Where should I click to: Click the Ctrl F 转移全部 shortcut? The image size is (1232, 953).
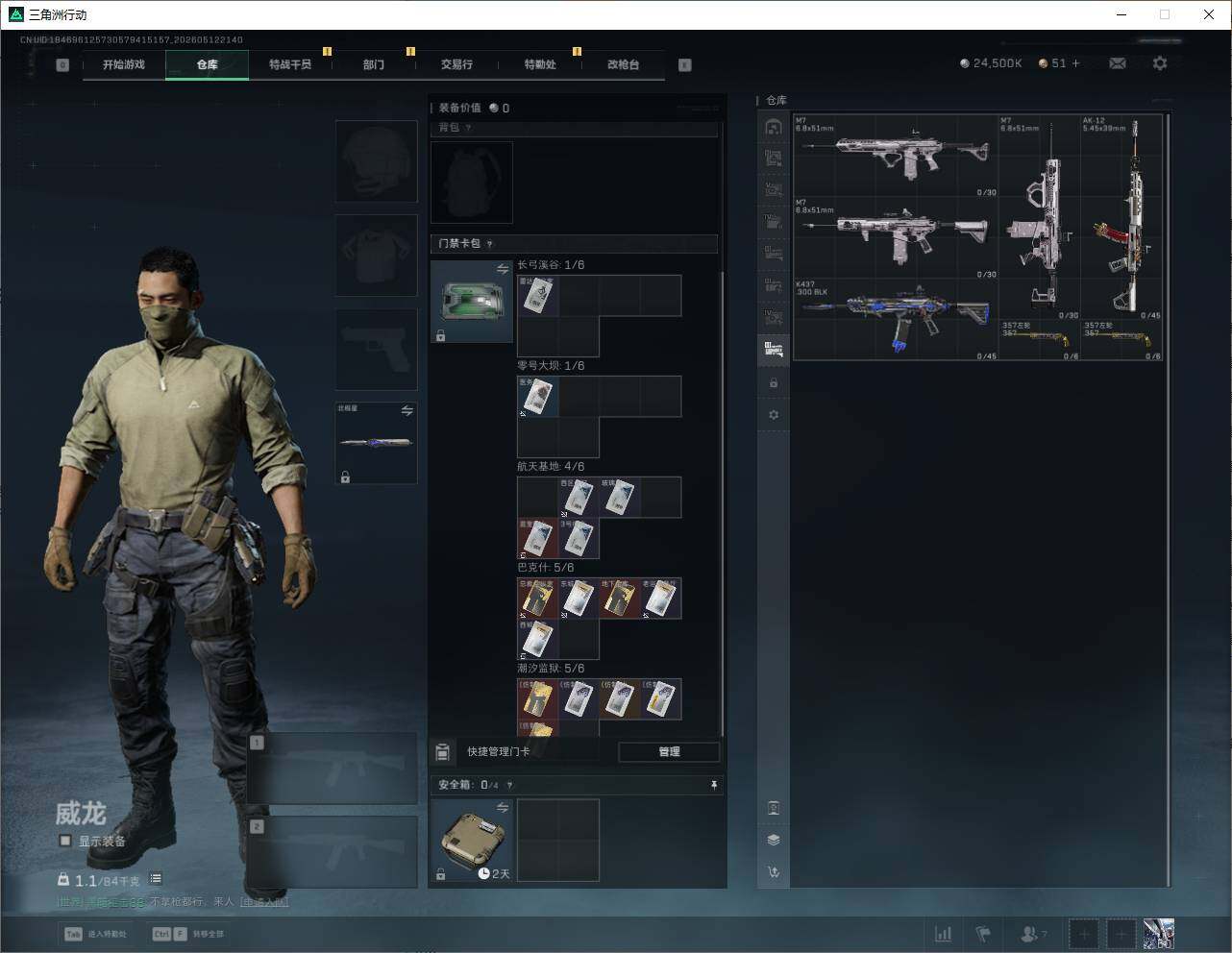click(x=188, y=934)
